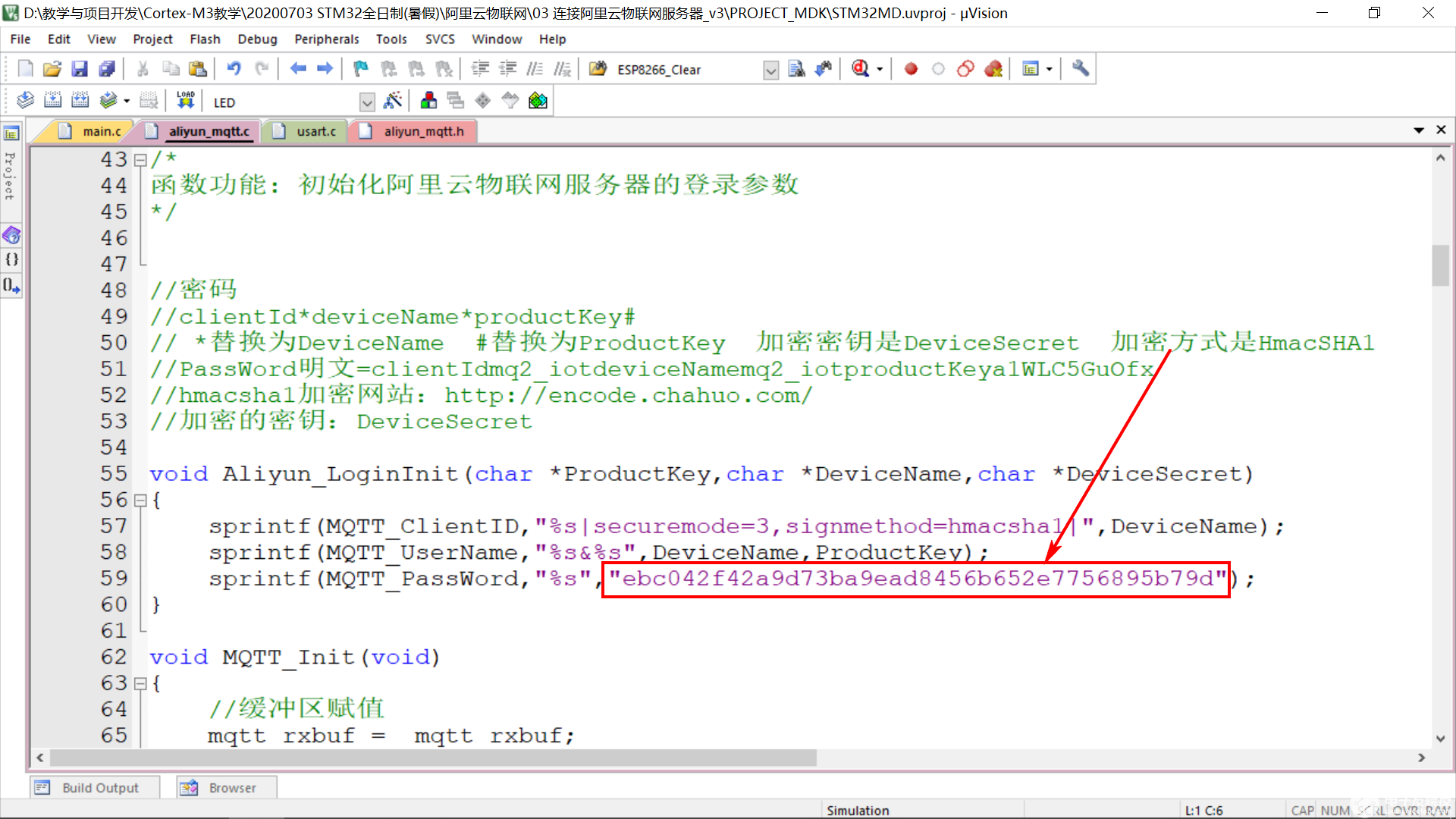Screen dimensions: 1456x819
Task: Click the Insert breakpoint red circle icon
Action: point(911,69)
